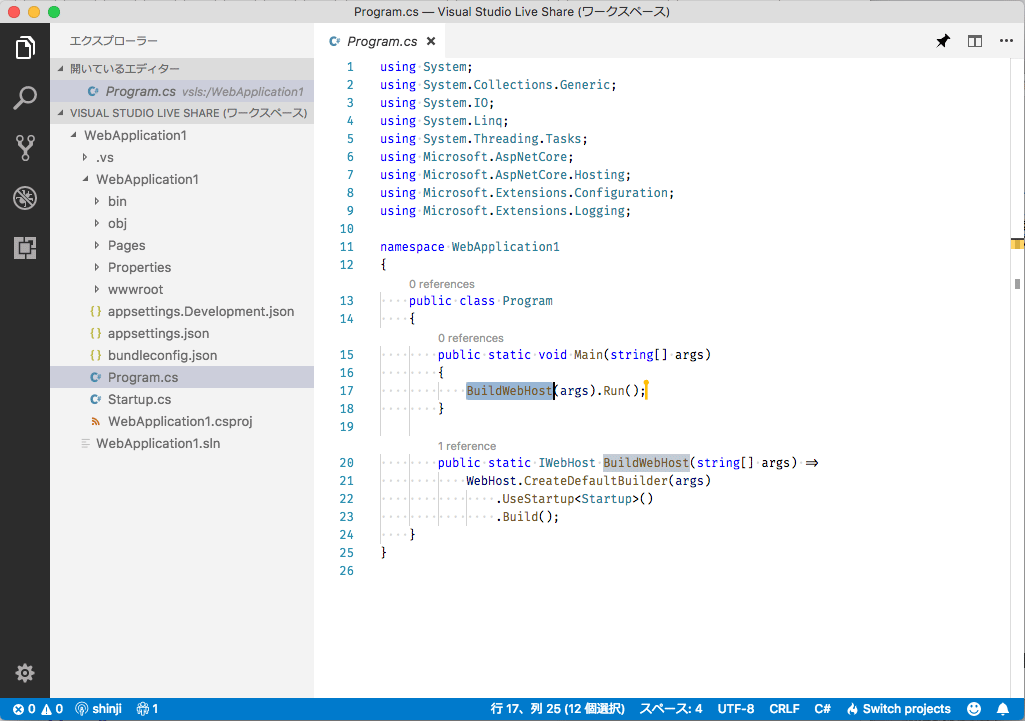Pin the editor with the pin icon
This screenshot has width=1025, height=721.
(x=942, y=41)
